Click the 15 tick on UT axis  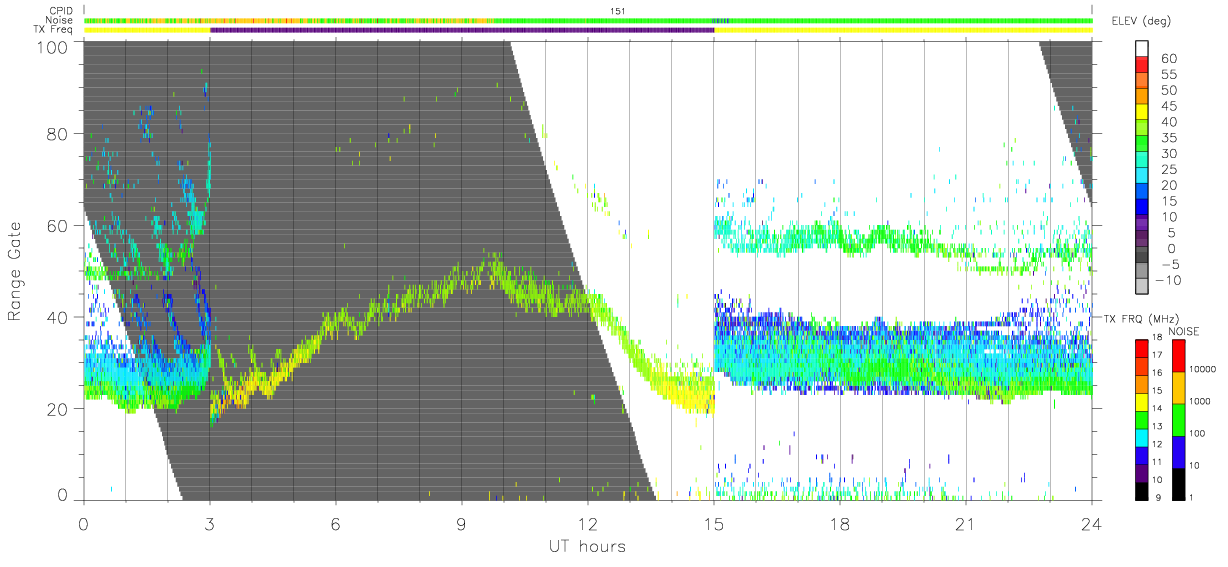(714, 524)
